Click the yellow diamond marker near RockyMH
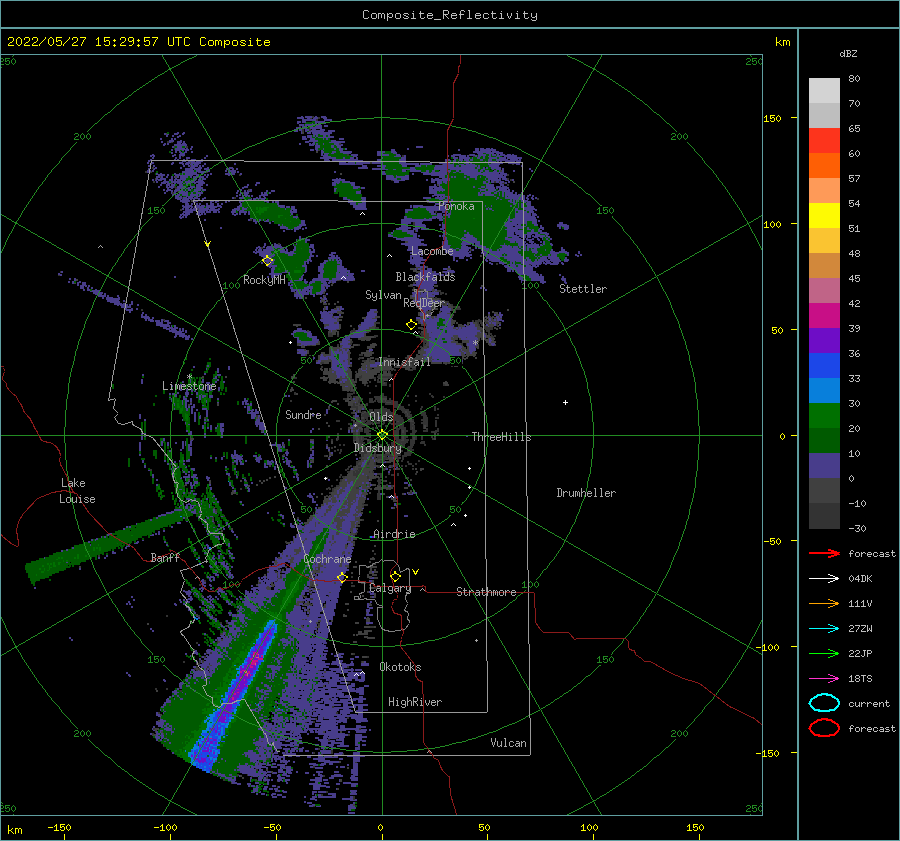This screenshot has width=900, height=841. [x=267, y=261]
